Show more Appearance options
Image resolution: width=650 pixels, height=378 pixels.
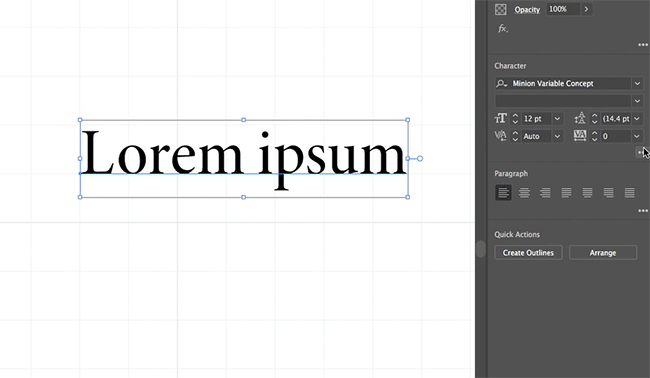pos(643,45)
